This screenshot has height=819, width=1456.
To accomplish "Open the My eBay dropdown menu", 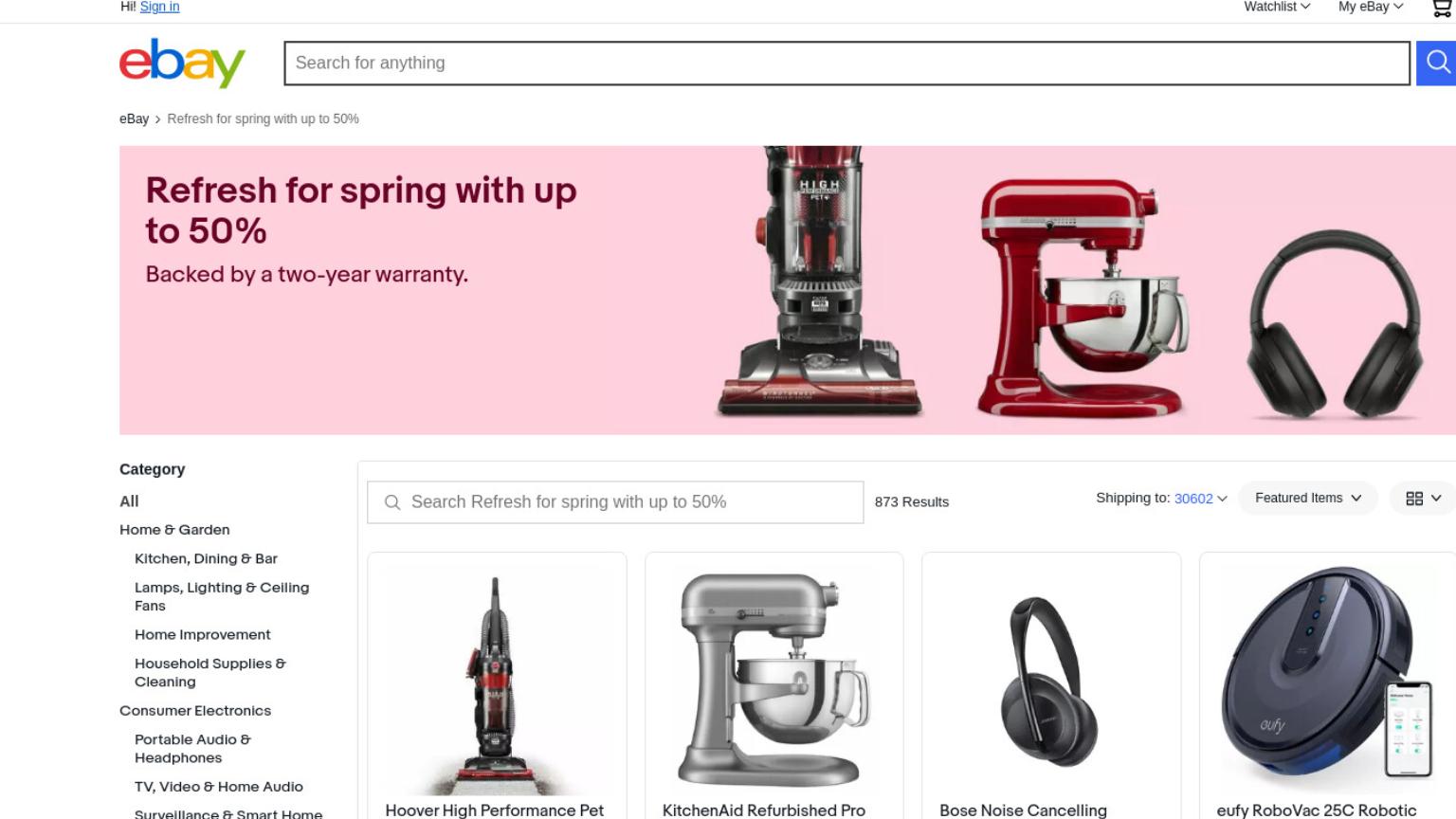I will 1371,7.
